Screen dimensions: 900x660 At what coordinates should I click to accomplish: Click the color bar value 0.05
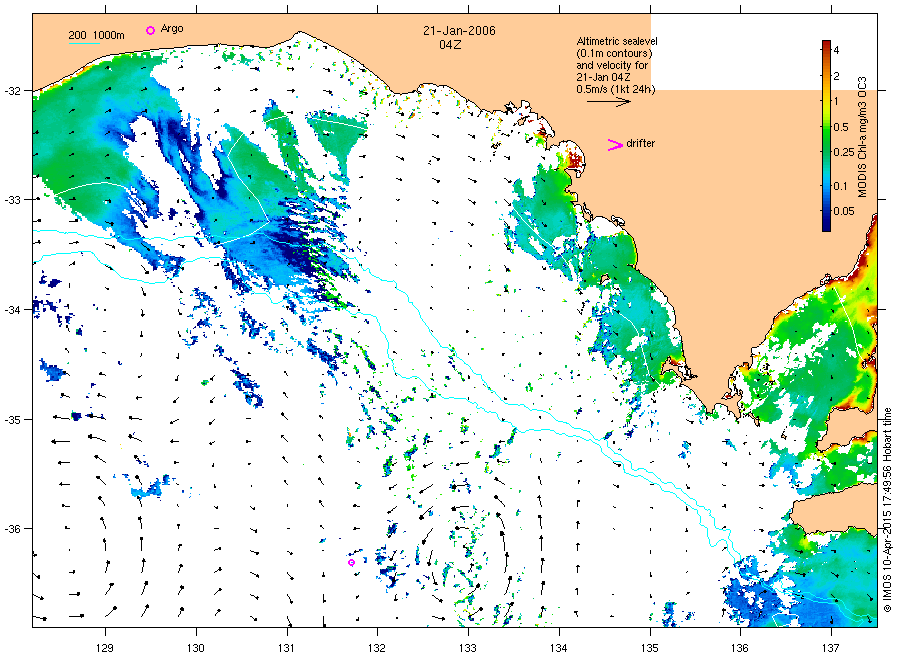844,211
